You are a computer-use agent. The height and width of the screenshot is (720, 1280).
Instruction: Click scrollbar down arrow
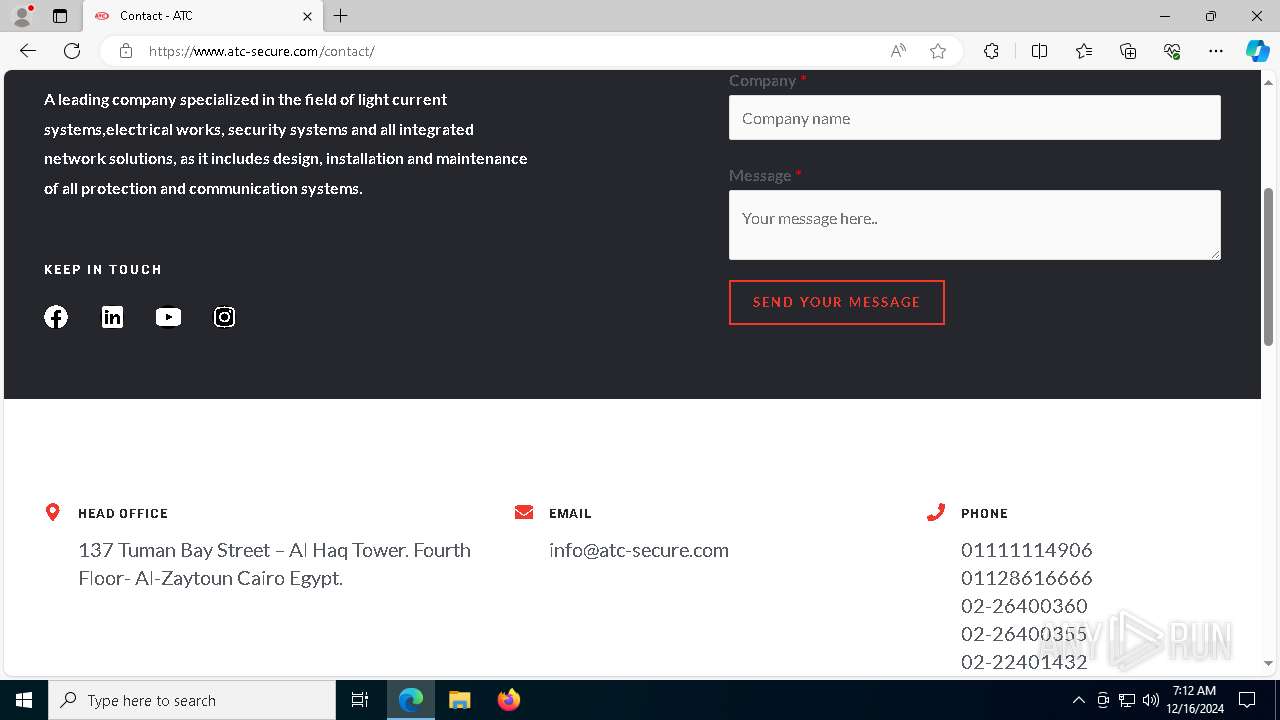point(1268,663)
